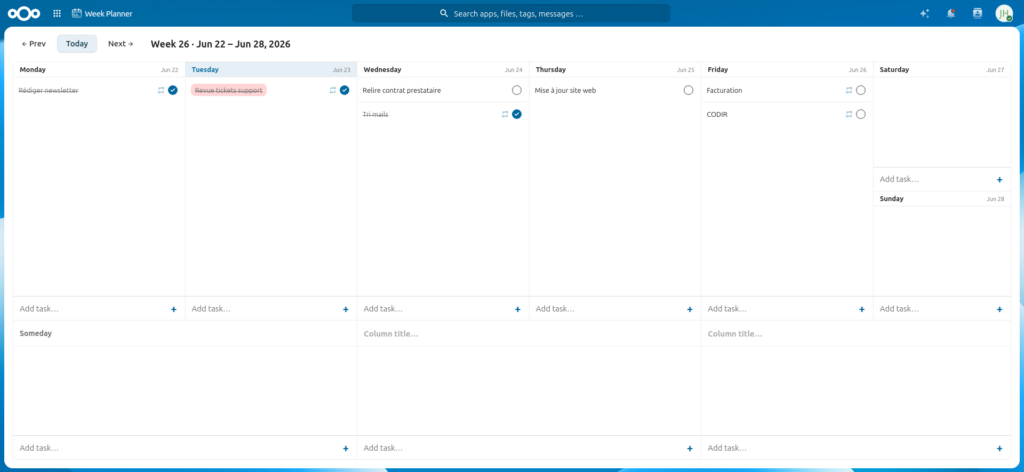Screen dimensions: 1024x472
Task: Click the Week 26 date range title
Action: 221,44
